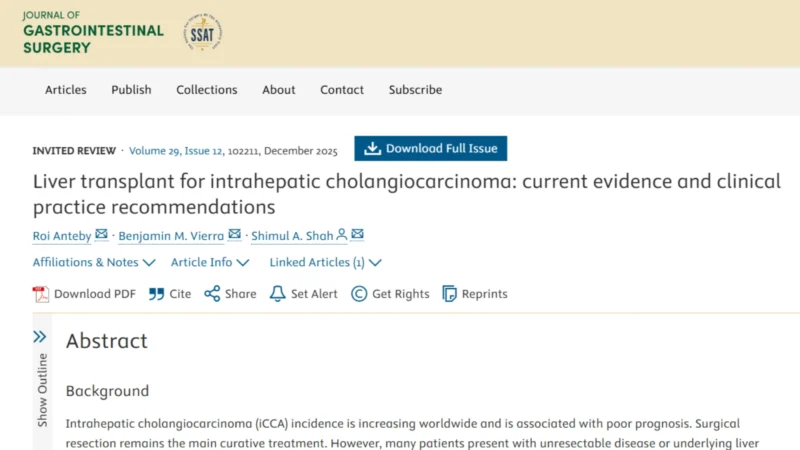Click the Share icon
This screenshot has height=450, width=800.
212,294
